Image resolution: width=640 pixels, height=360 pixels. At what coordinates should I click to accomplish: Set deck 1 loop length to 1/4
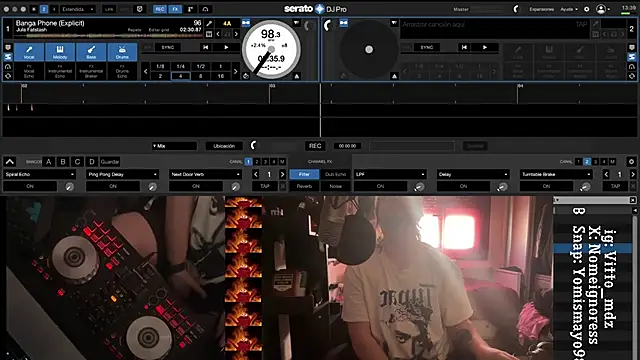[x=180, y=66]
